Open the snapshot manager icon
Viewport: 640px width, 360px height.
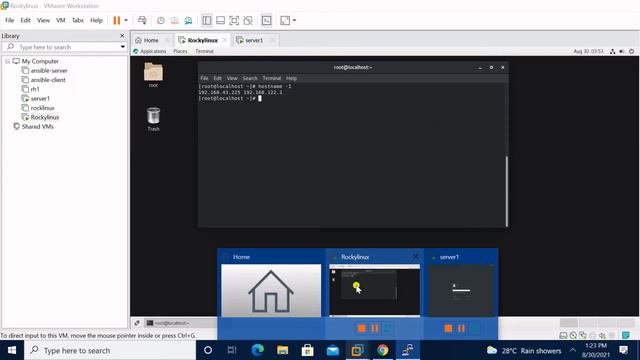188,20
